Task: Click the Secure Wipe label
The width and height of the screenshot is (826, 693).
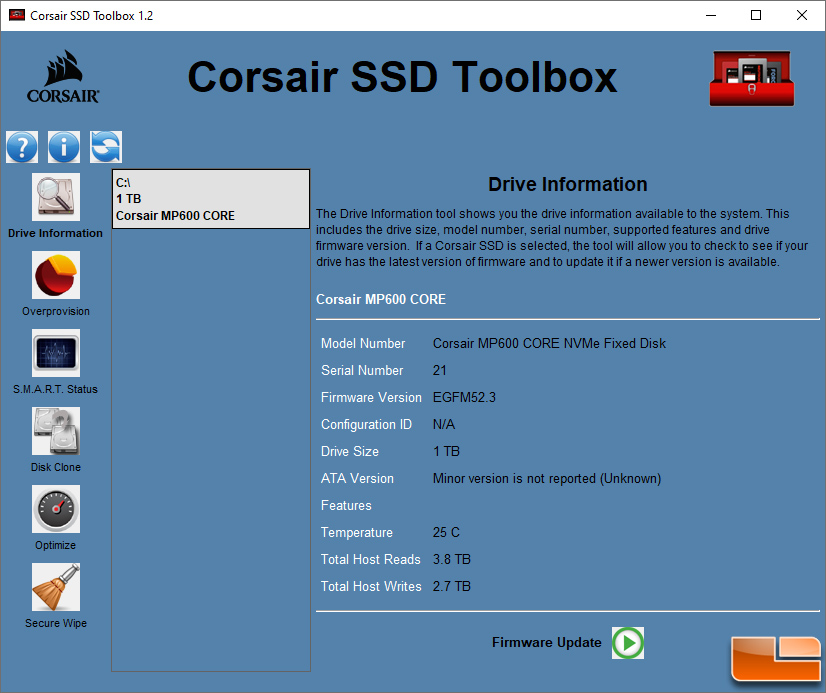Action: (56, 623)
